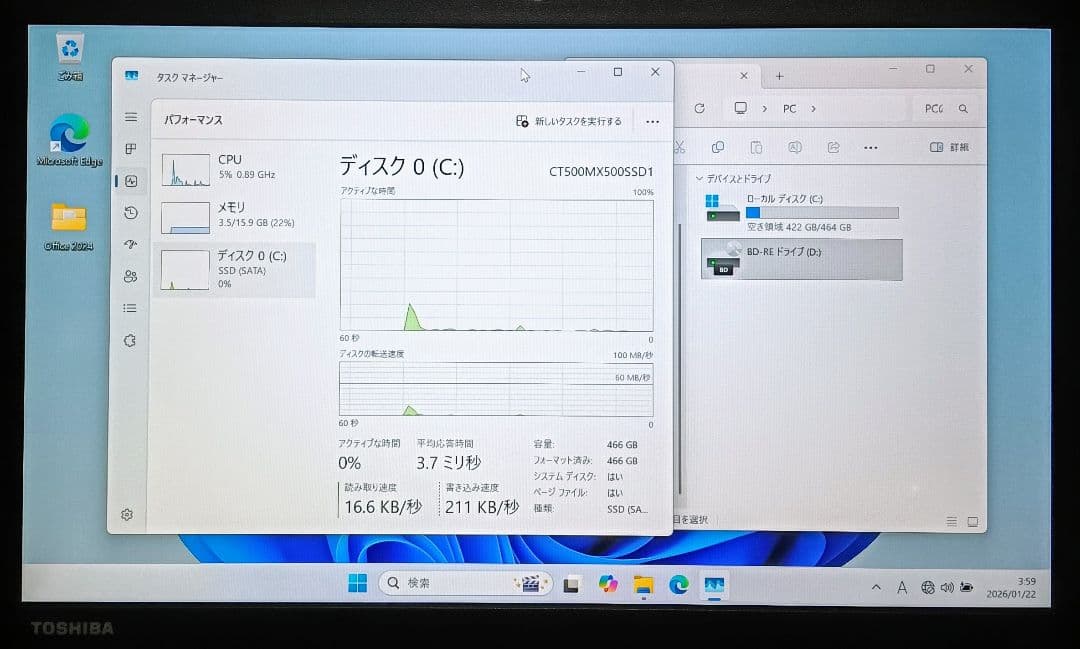The height and width of the screenshot is (649, 1080).
Task: Select the Cut icon in Explorer toolbar
Action: pyautogui.click(x=678, y=147)
